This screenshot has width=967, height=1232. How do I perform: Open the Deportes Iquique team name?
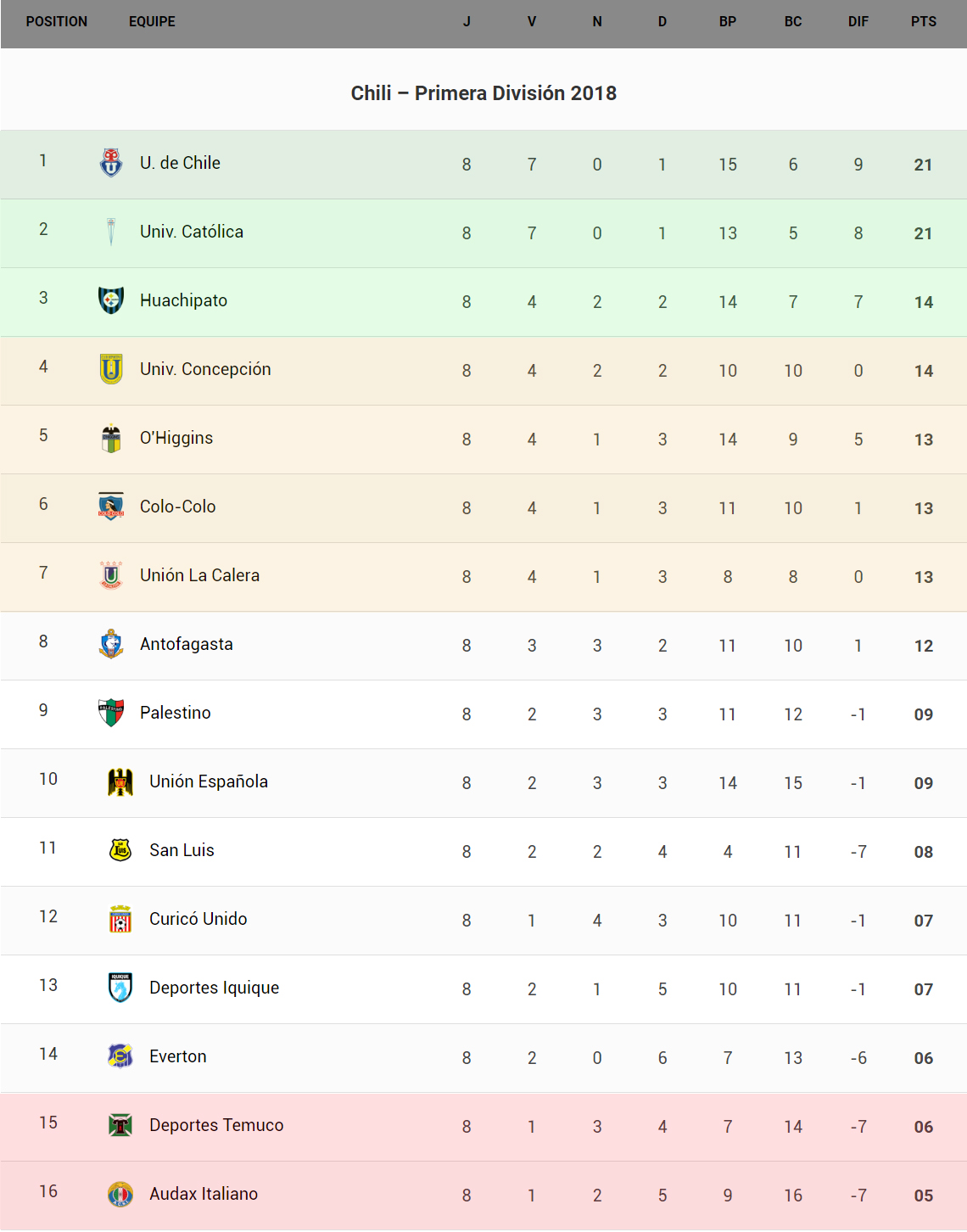point(214,988)
